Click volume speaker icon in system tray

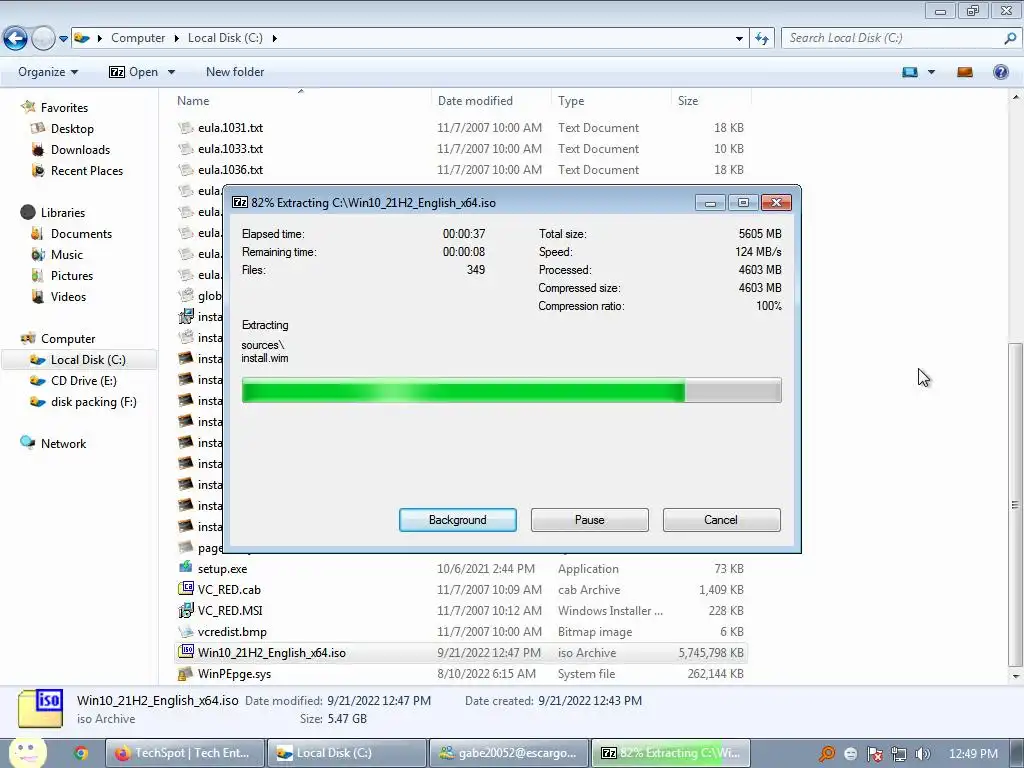point(923,754)
